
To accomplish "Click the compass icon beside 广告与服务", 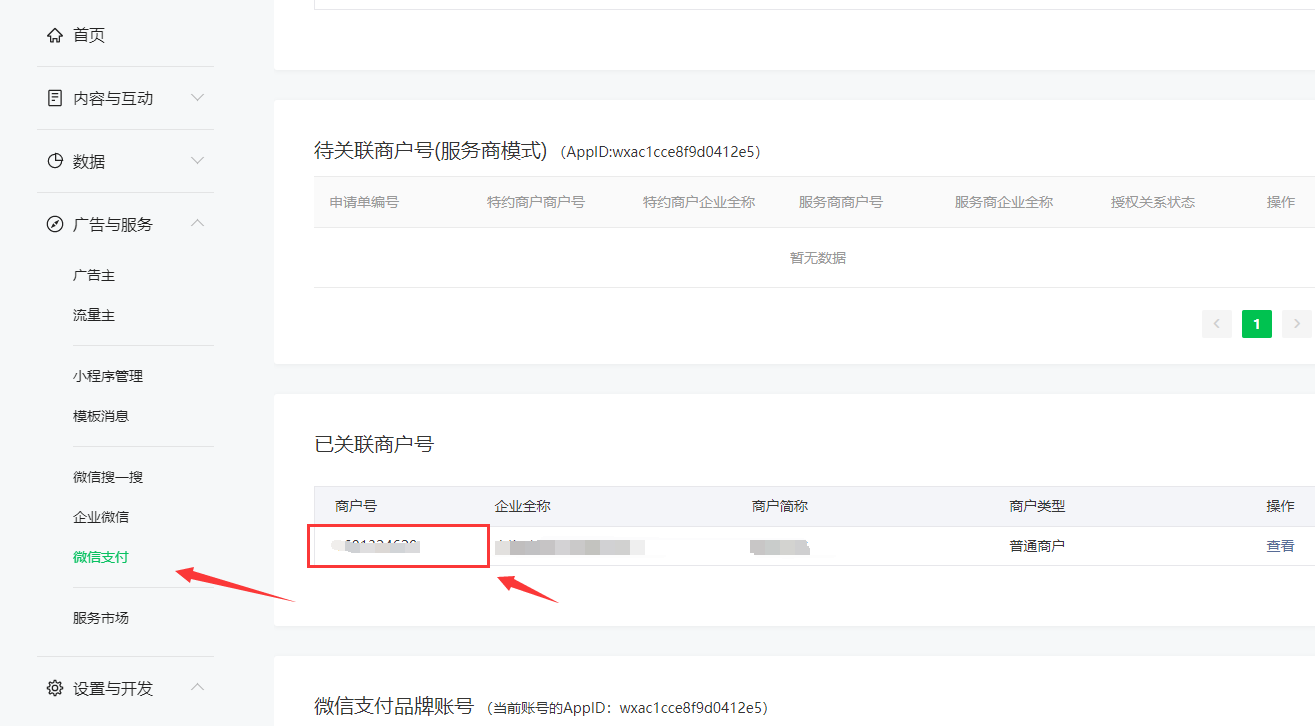I will [x=55, y=224].
